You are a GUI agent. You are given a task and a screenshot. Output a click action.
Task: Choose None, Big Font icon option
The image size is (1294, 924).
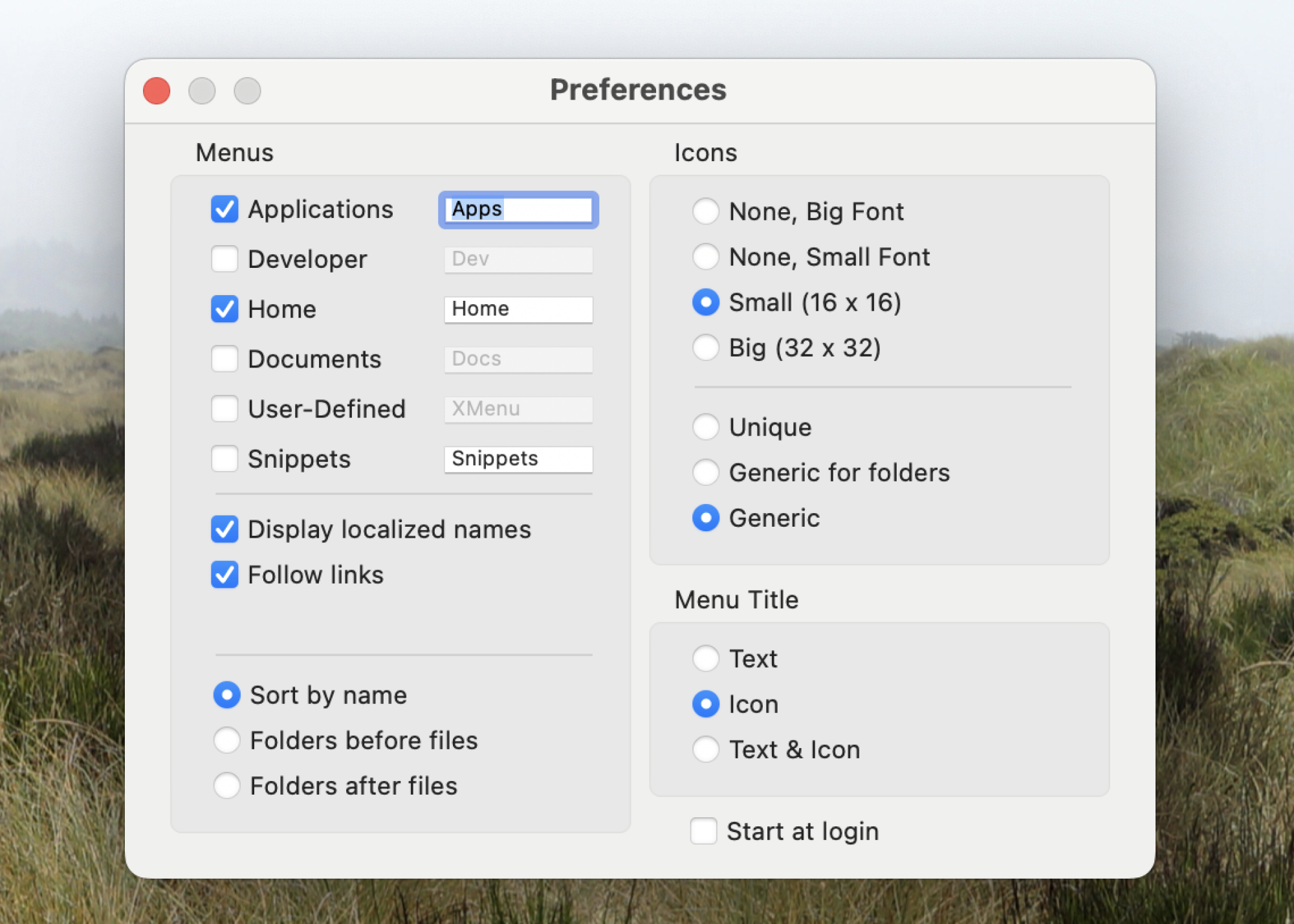(x=706, y=212)
